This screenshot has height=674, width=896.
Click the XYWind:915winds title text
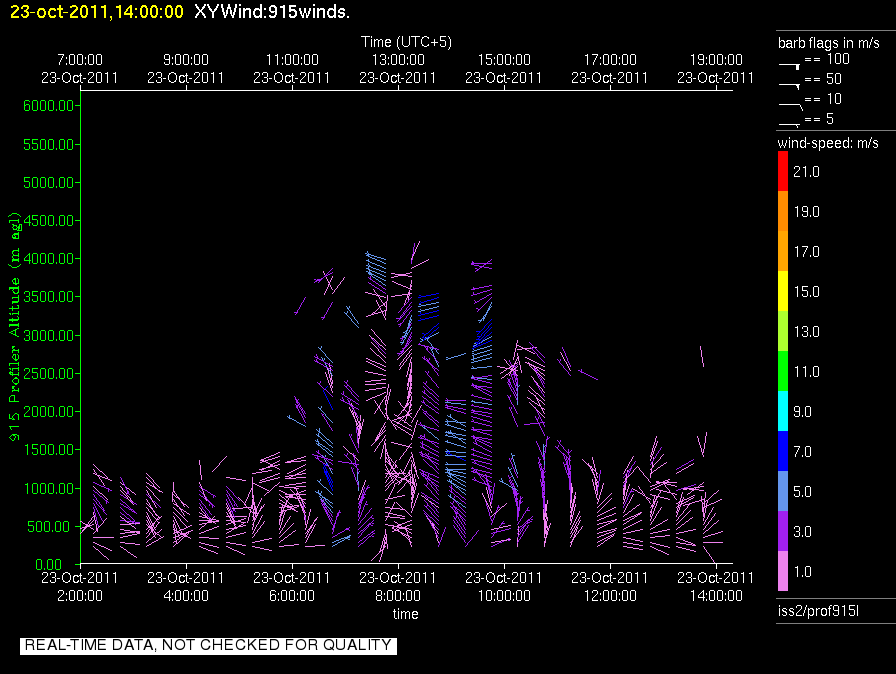[x=272, y=11]
